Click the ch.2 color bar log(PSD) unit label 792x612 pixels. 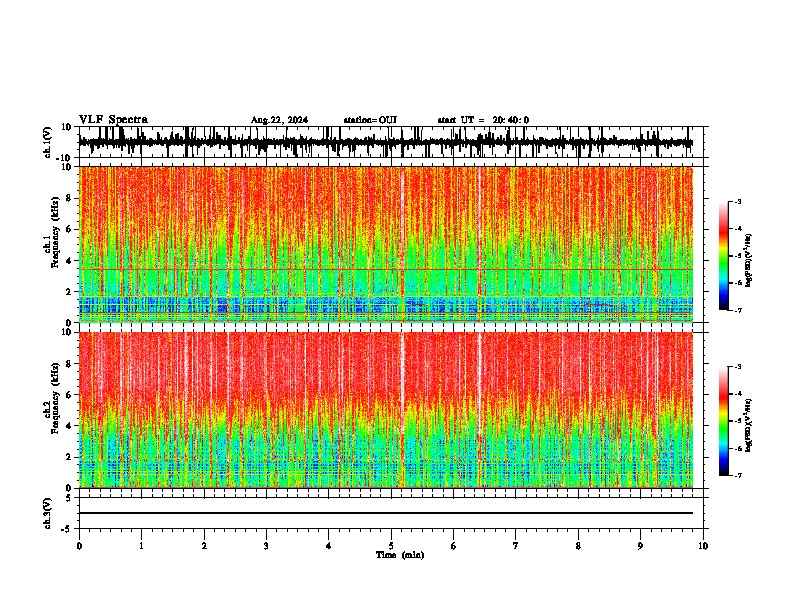pos(749,425)
